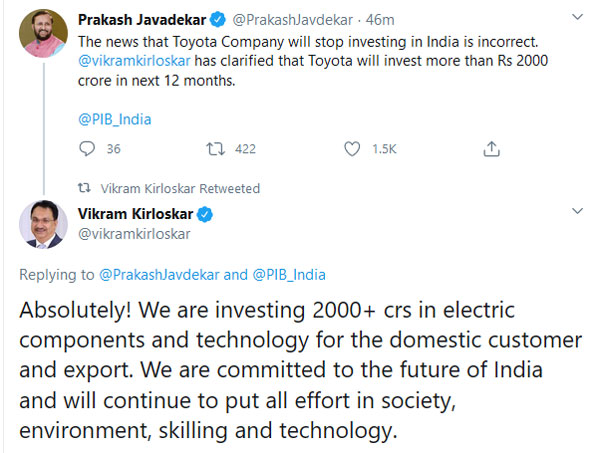This screenshot has height=453, width=600.
Task: Open the chevron menu on Prakash Javadekar's tweet
Action: (x=576, y=19)
